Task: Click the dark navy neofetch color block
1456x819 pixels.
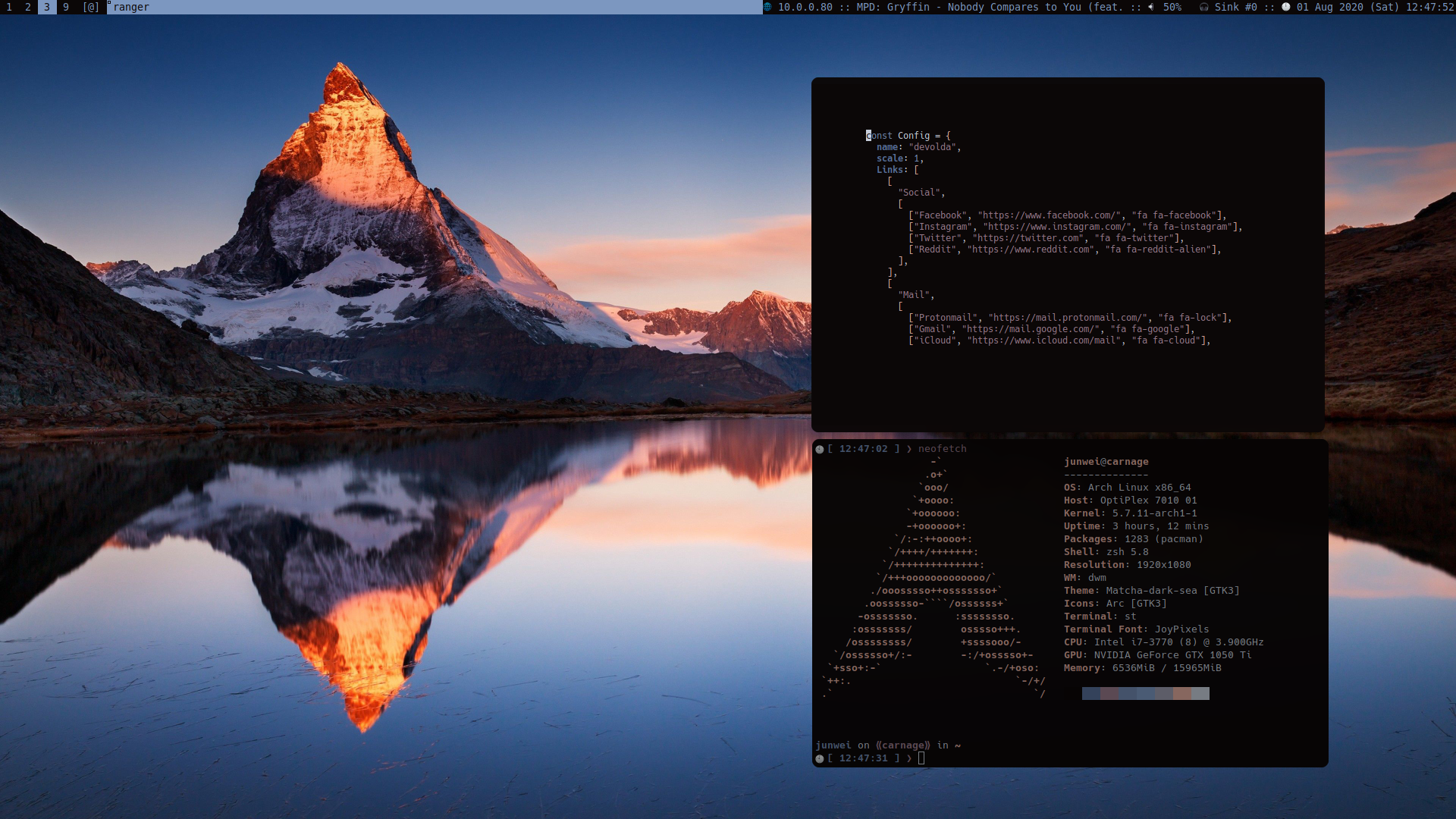Action: point(1091,693)
